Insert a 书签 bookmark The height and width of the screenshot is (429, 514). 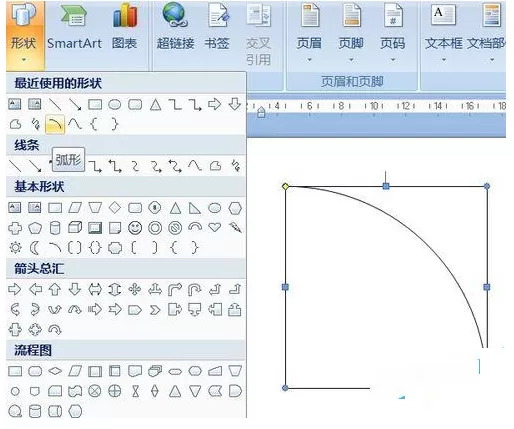coord(217,28)
